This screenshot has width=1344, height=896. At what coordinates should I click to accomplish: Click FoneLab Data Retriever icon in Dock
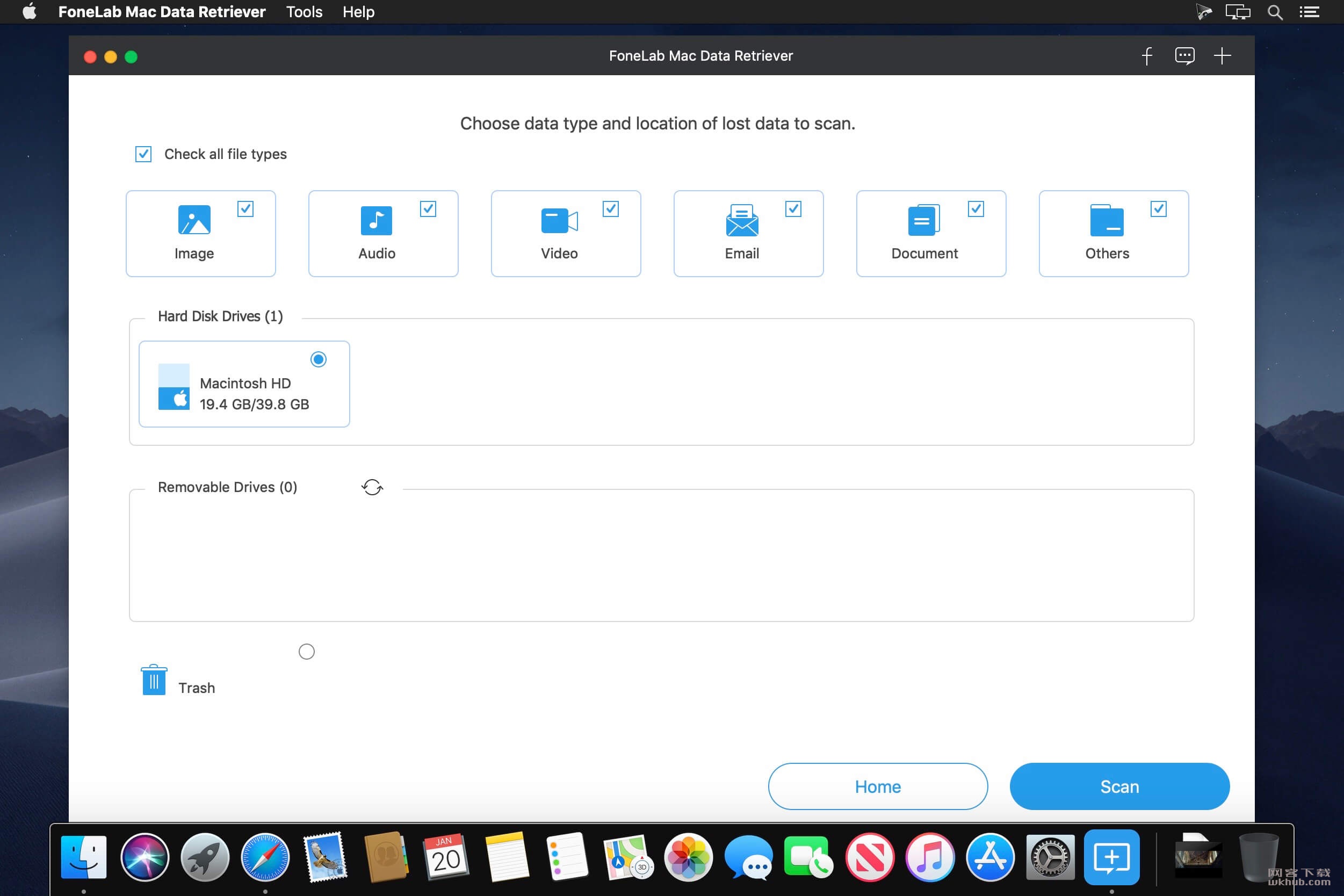1111,857
